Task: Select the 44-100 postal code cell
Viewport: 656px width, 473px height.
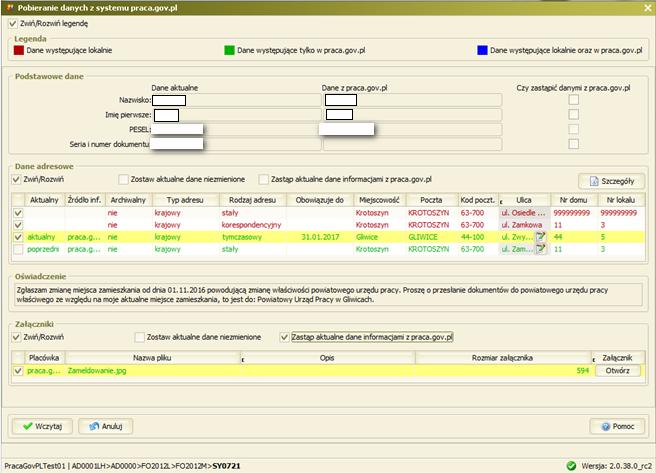Action: (477, 237)
